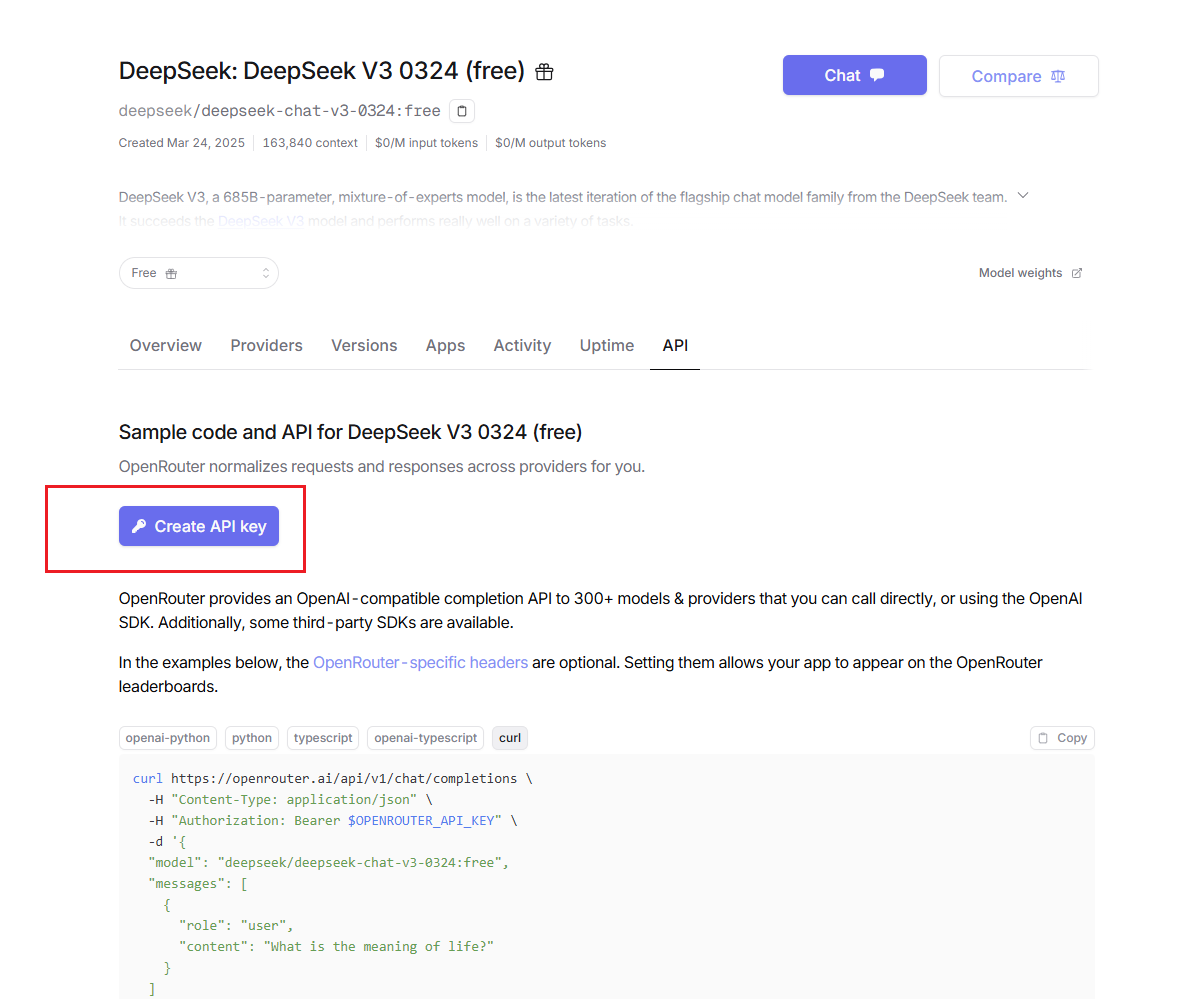Select the openai-python code sample

click(x=168, y=738)
